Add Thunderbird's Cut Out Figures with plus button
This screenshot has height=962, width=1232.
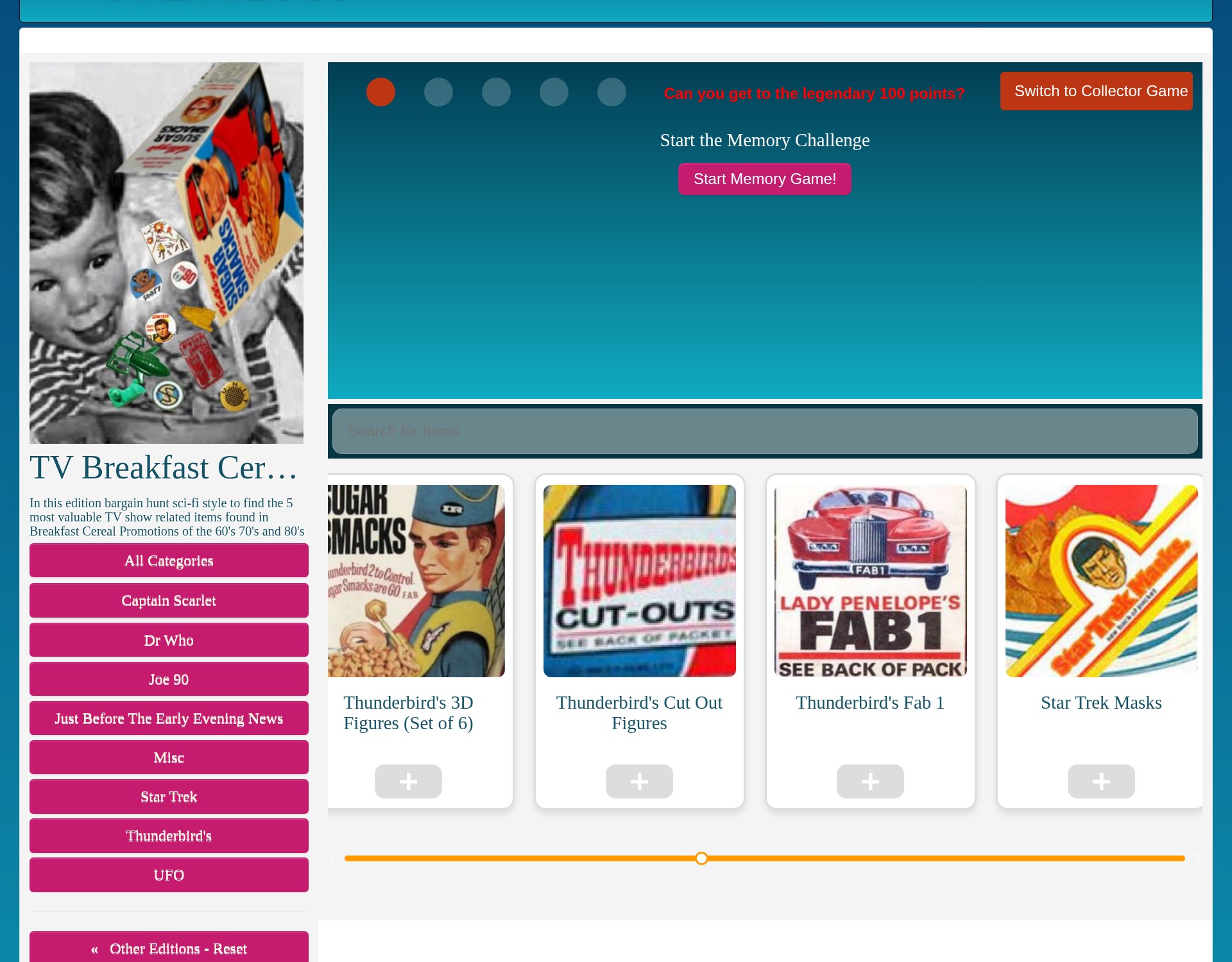639,781
